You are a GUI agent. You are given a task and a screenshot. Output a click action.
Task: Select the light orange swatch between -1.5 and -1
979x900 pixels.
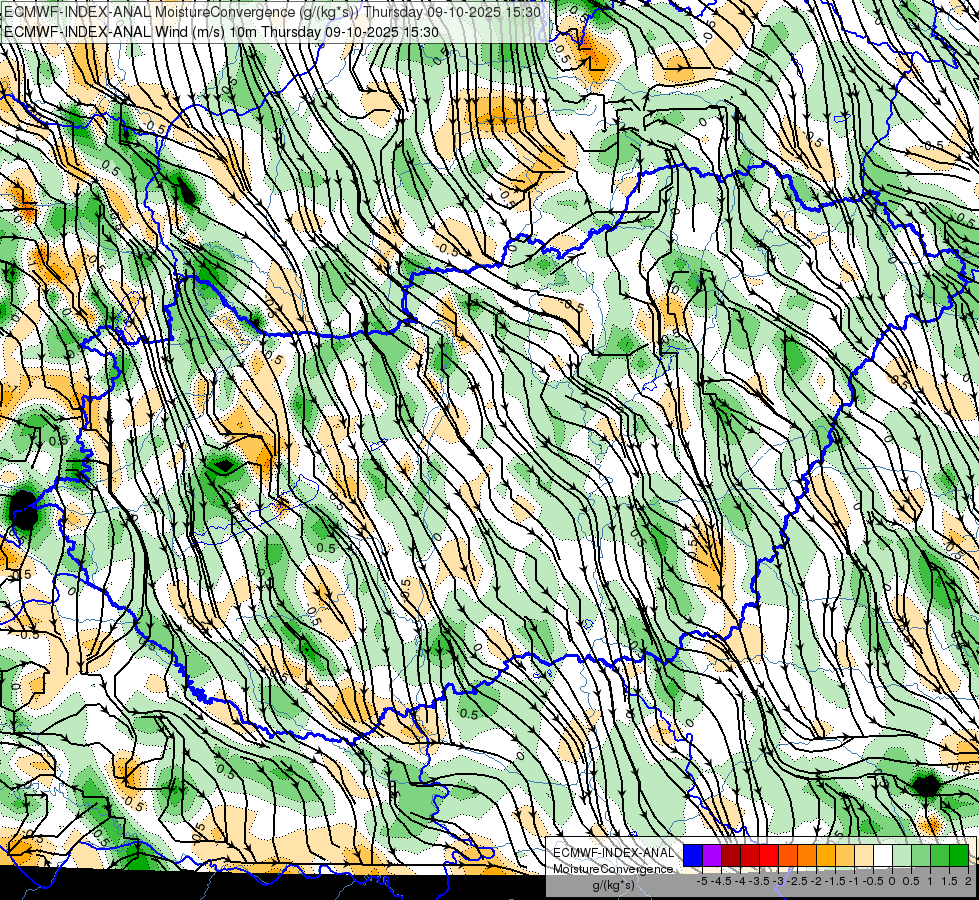(845, 855)
